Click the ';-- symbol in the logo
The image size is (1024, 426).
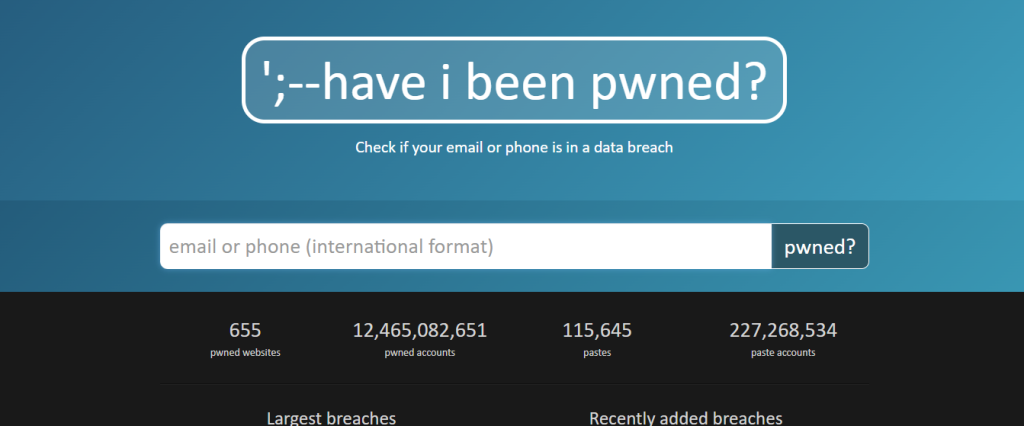(292, 81)
